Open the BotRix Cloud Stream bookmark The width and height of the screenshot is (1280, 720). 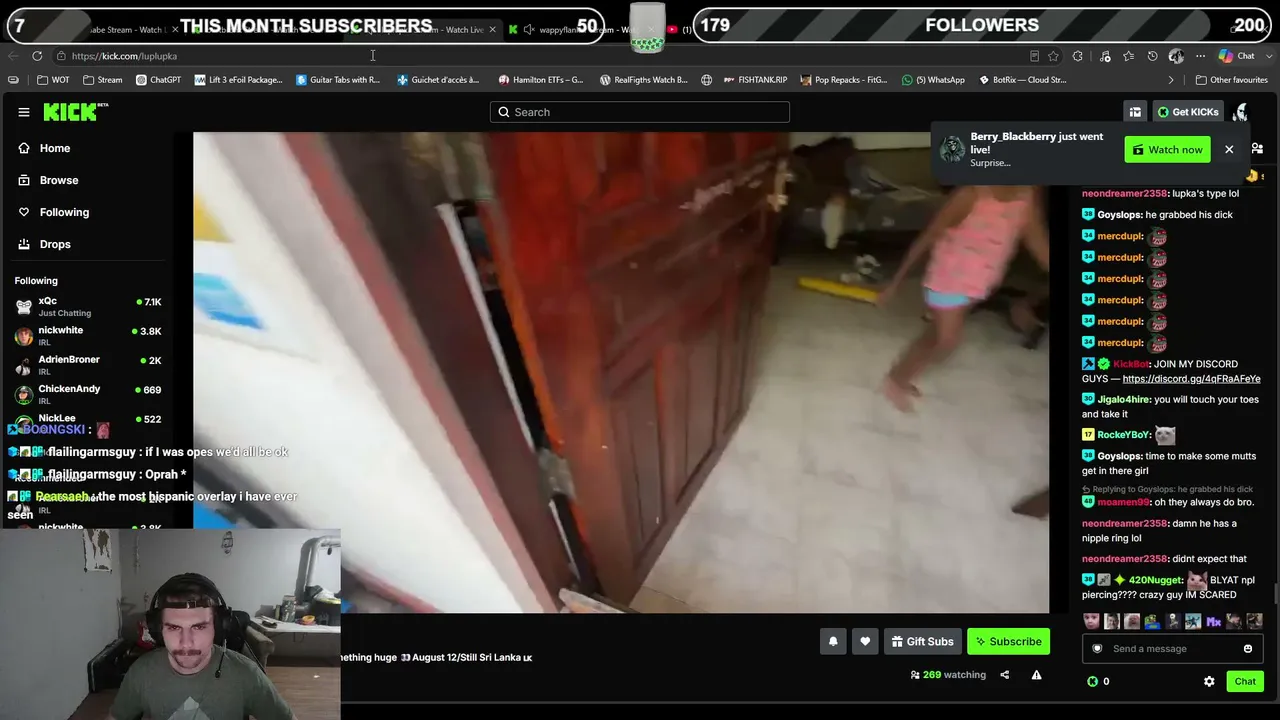coord(1021,80)
